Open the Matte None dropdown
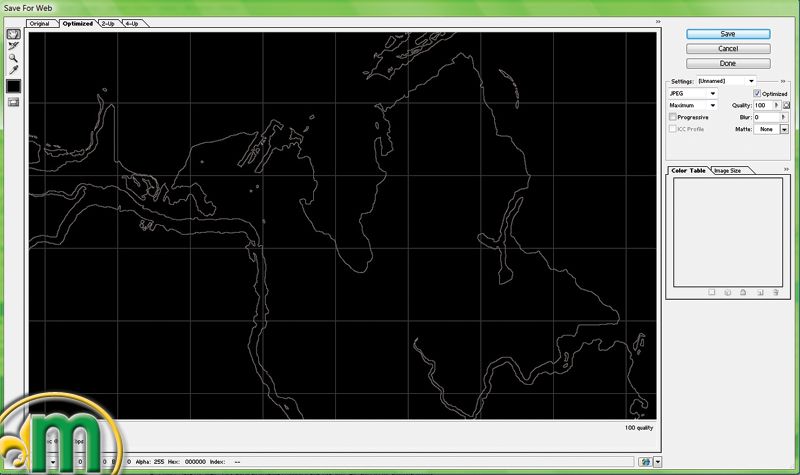This screenshot has width=800, height=475. (x=784, y=130)
